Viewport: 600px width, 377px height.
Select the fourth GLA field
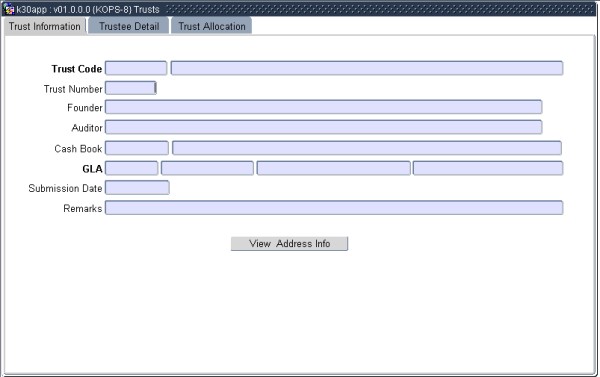click(x=488, y=168)
